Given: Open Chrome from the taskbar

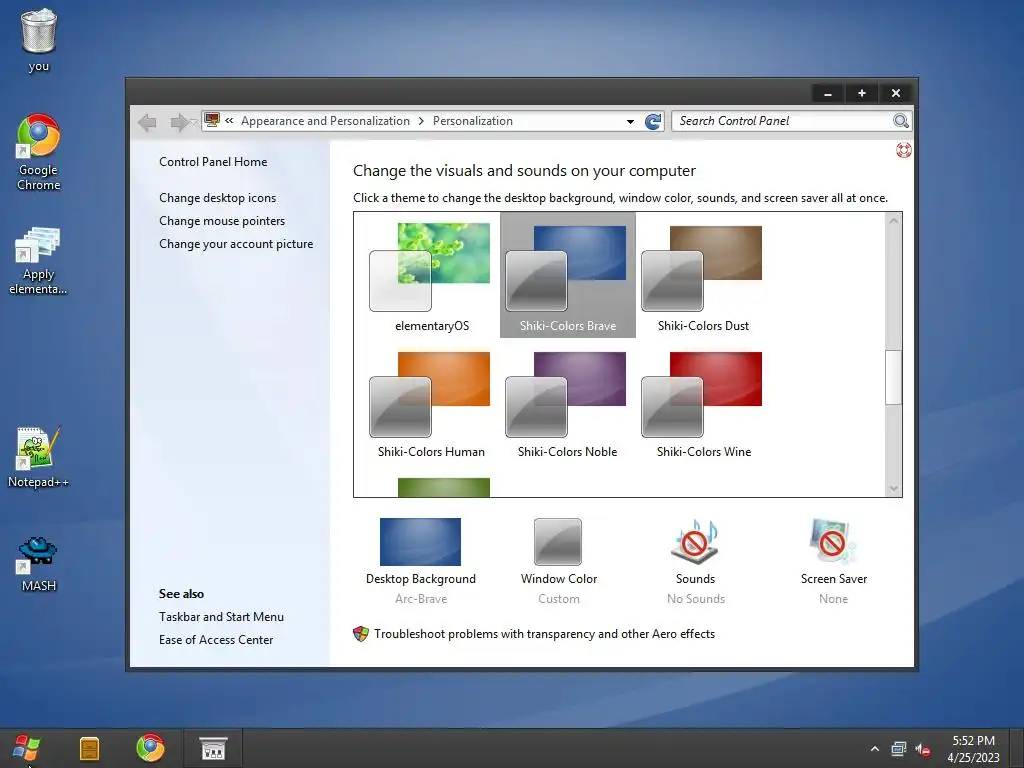Looking at the screenshot, I should point(150,748).
